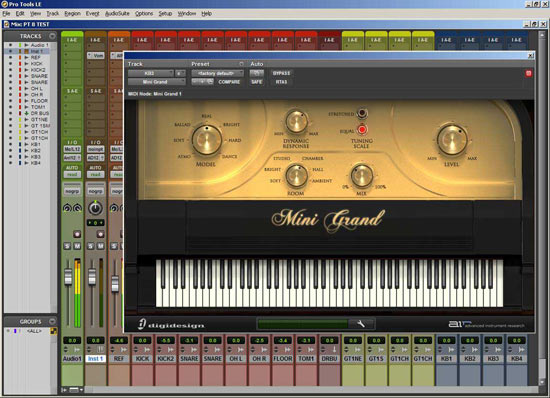This screenshot has height=398, width=550.
Task: Click the digidesign logo on the plug-in
Action: (171, 325)
